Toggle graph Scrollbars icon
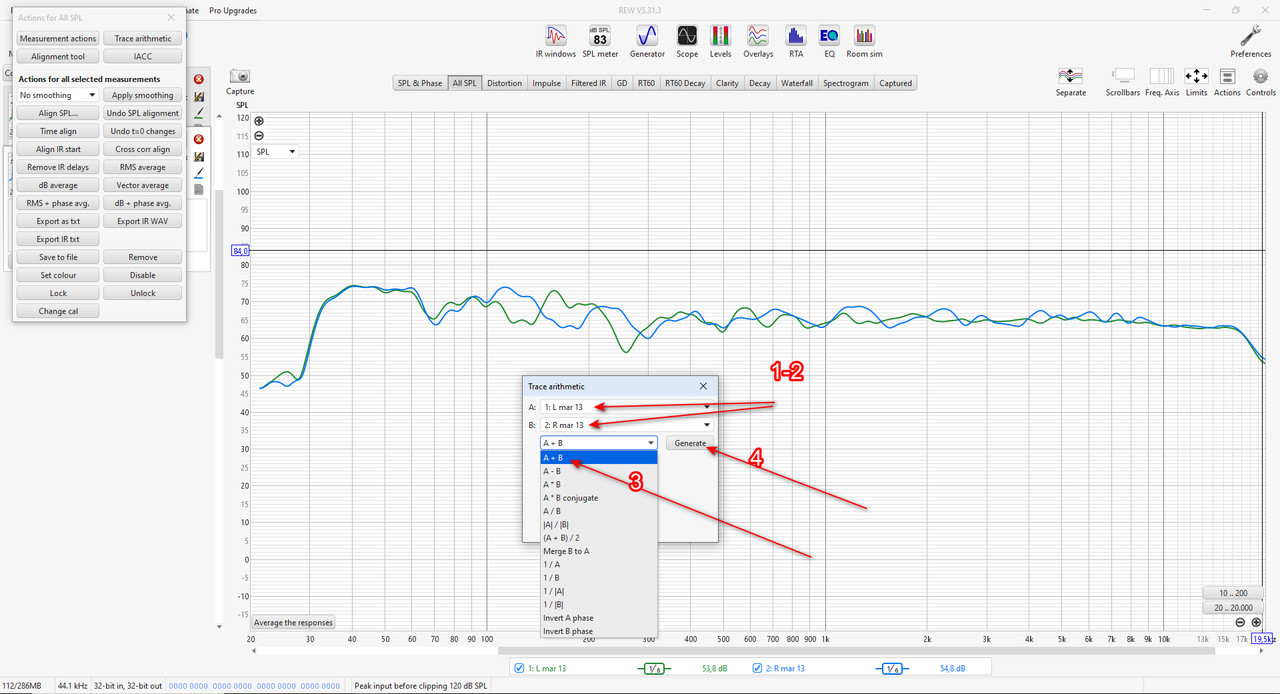The width and height of the screenshot is (1280, 694). point(1123,82)
